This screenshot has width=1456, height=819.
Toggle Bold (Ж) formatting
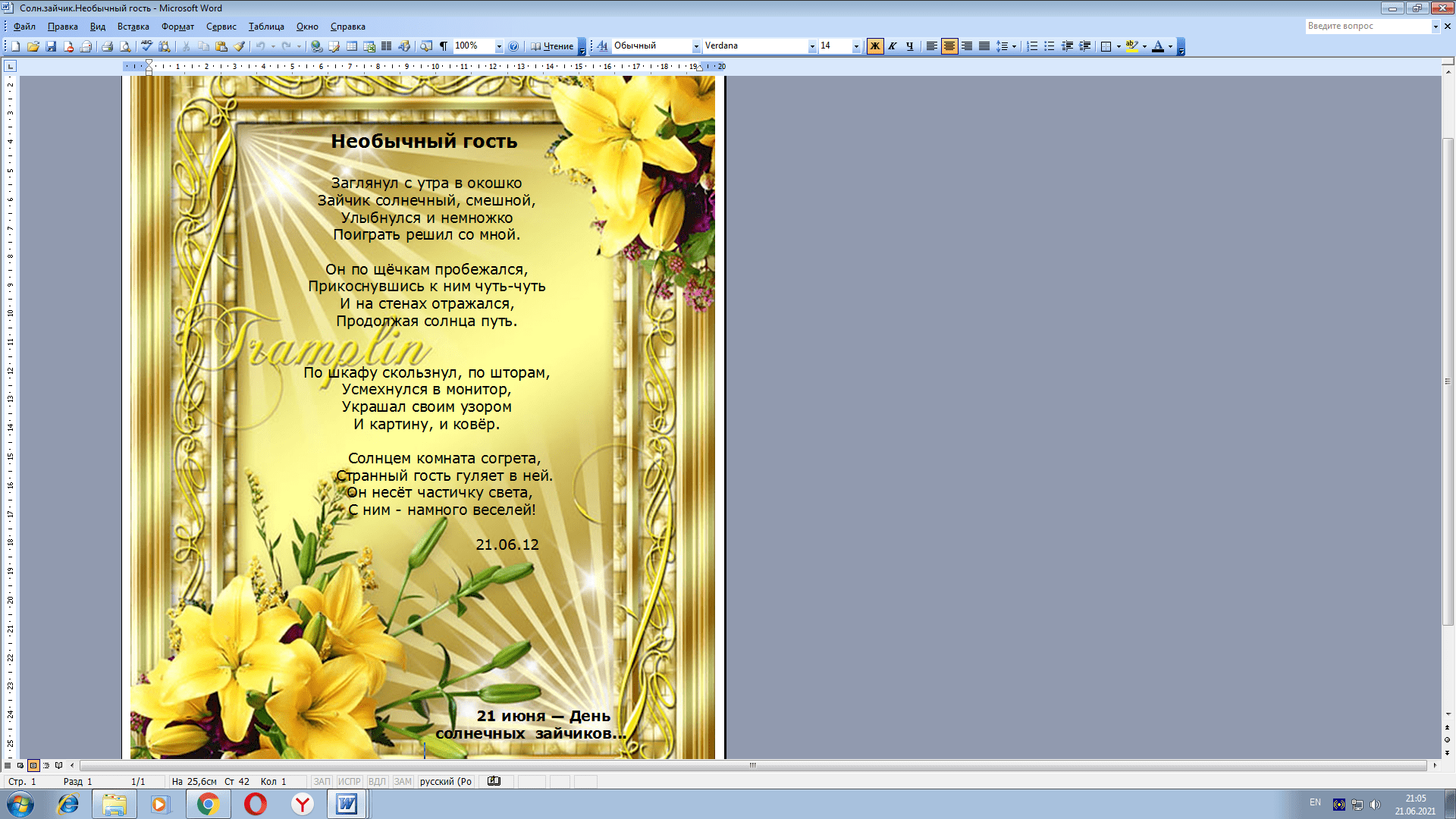tap(875, 46)
